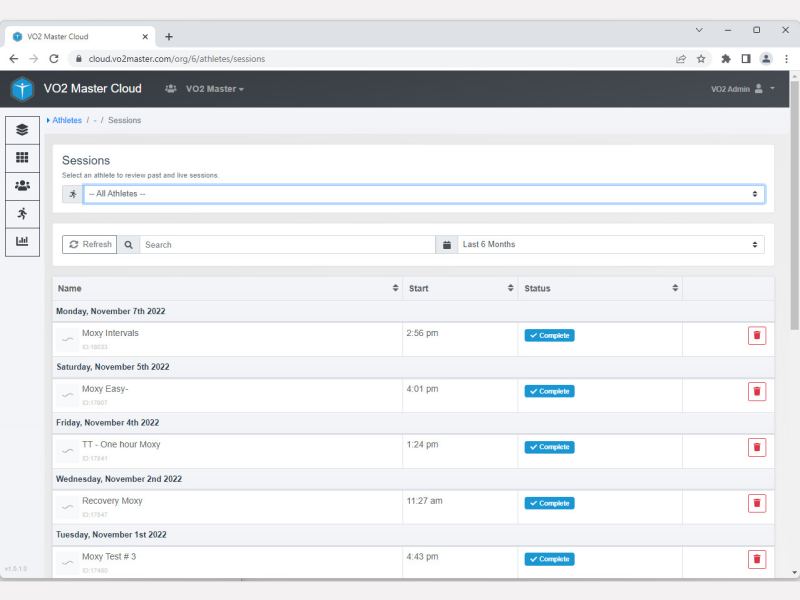This screenshot has width=800, height=600.
Task: Open the VO2 Master organization dropdown
Action: click(214, 89)
